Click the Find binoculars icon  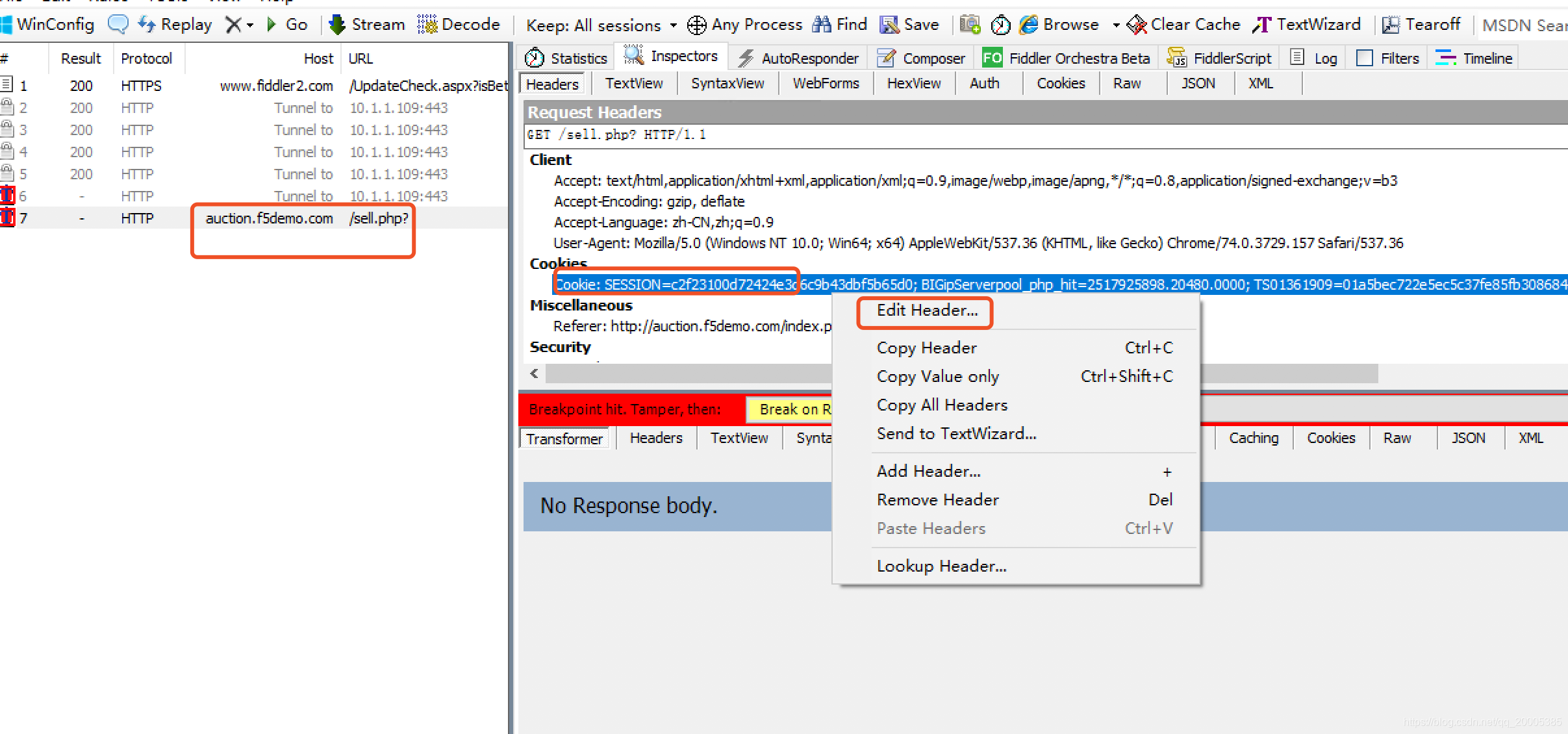(822, 25)
